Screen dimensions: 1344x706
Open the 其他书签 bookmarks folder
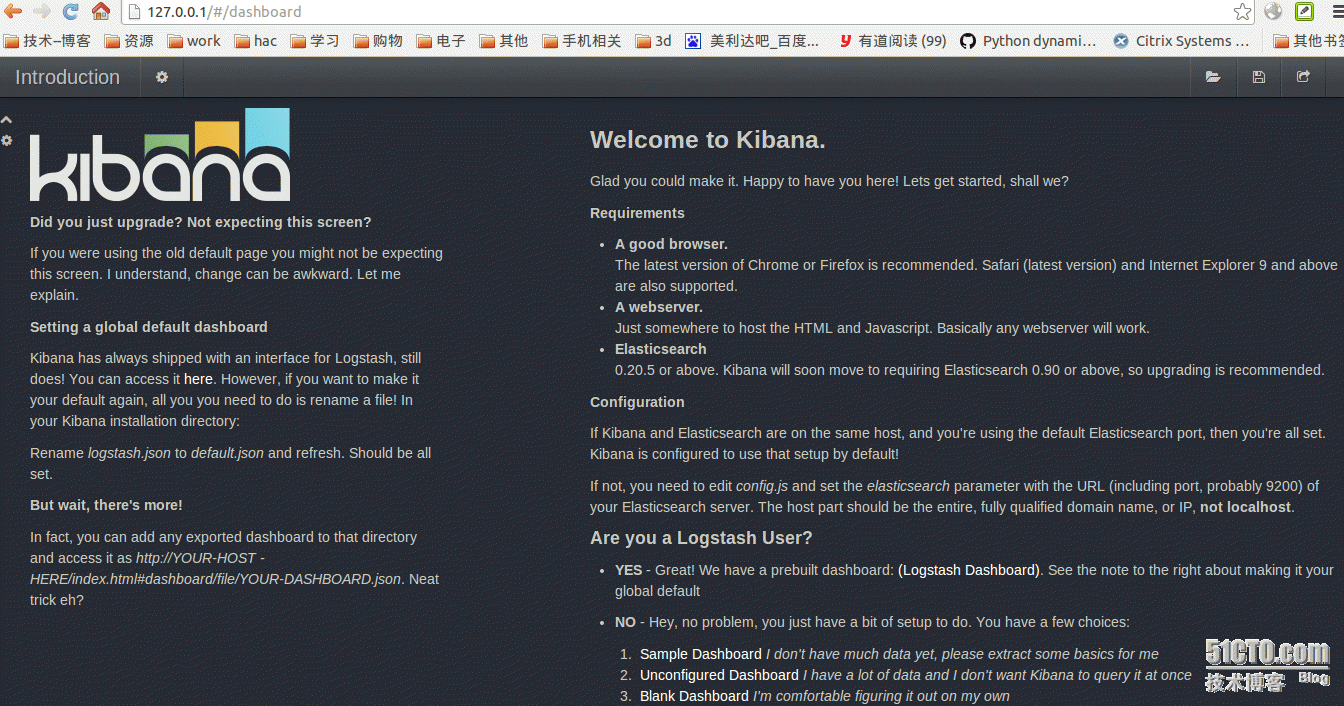1308,41
